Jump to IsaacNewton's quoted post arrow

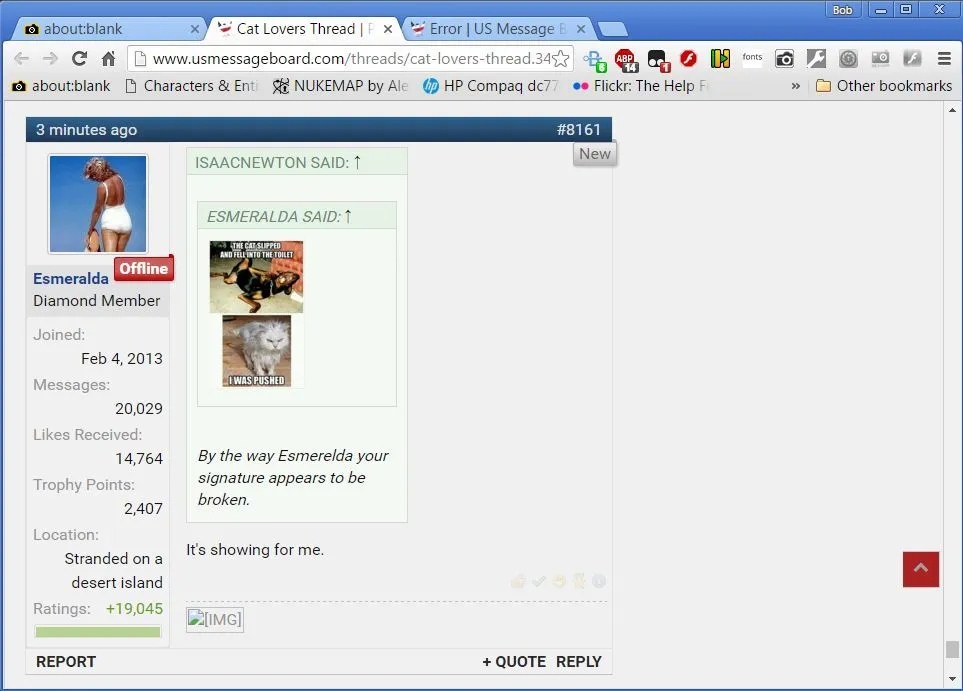(357, 162)
